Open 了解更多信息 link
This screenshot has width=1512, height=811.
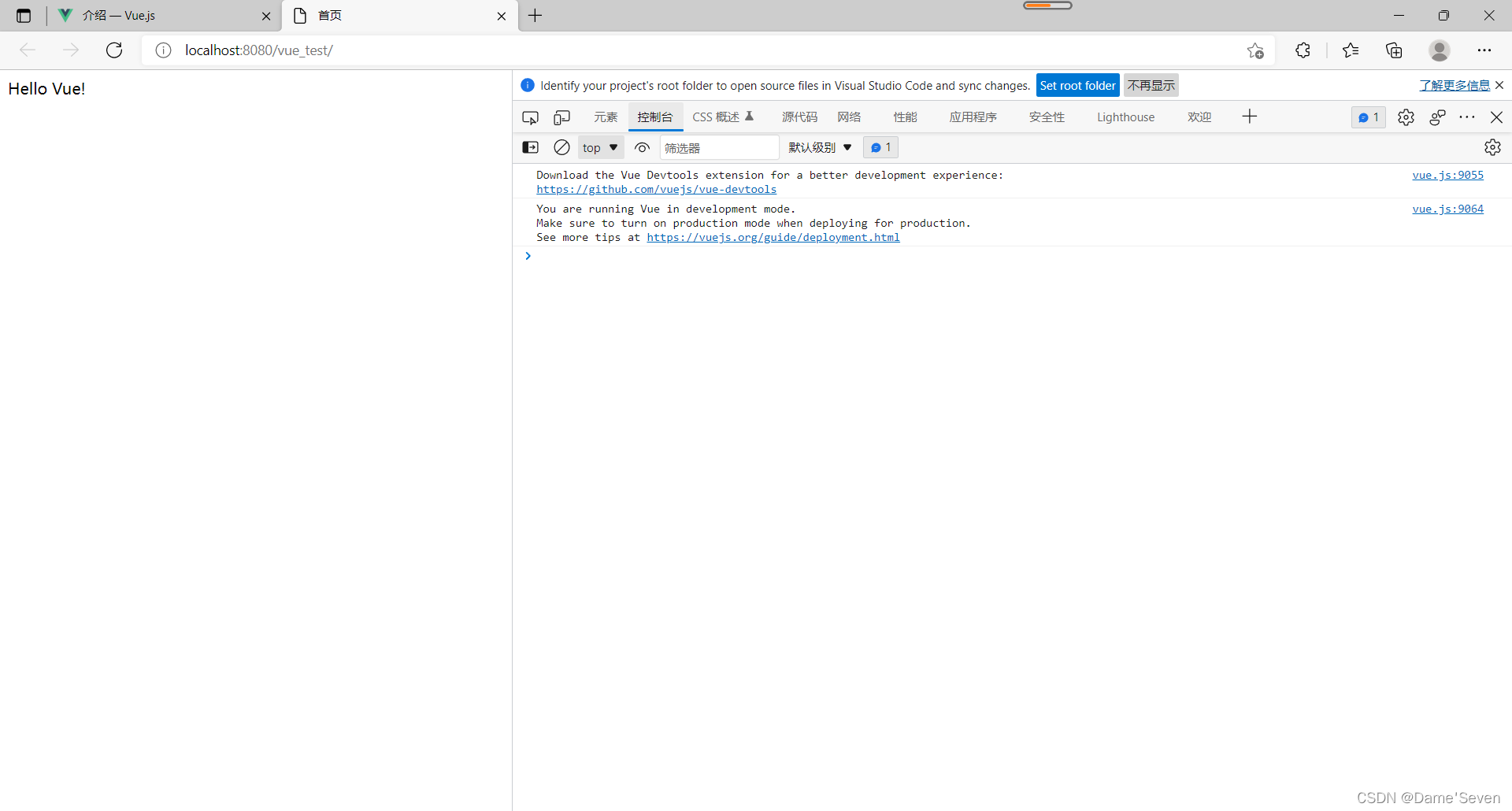tap(1455, 85)
